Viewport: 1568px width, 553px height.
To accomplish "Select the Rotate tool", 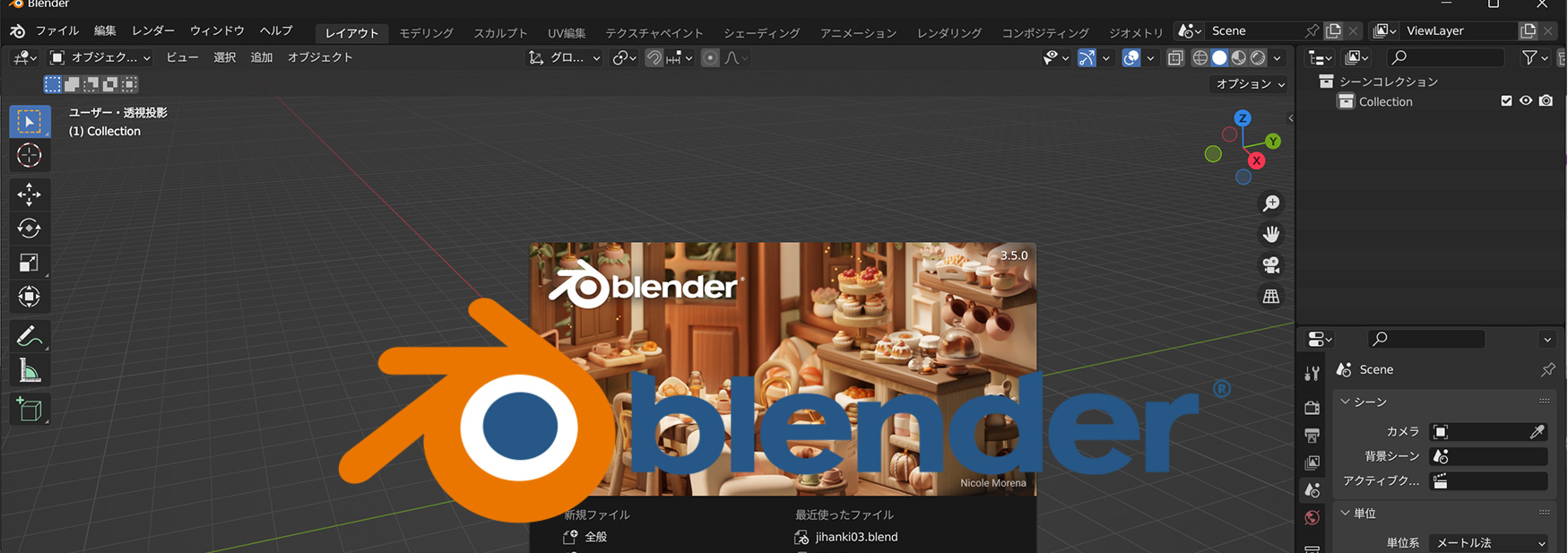I will pyautogui.click(x=29, y=229).
